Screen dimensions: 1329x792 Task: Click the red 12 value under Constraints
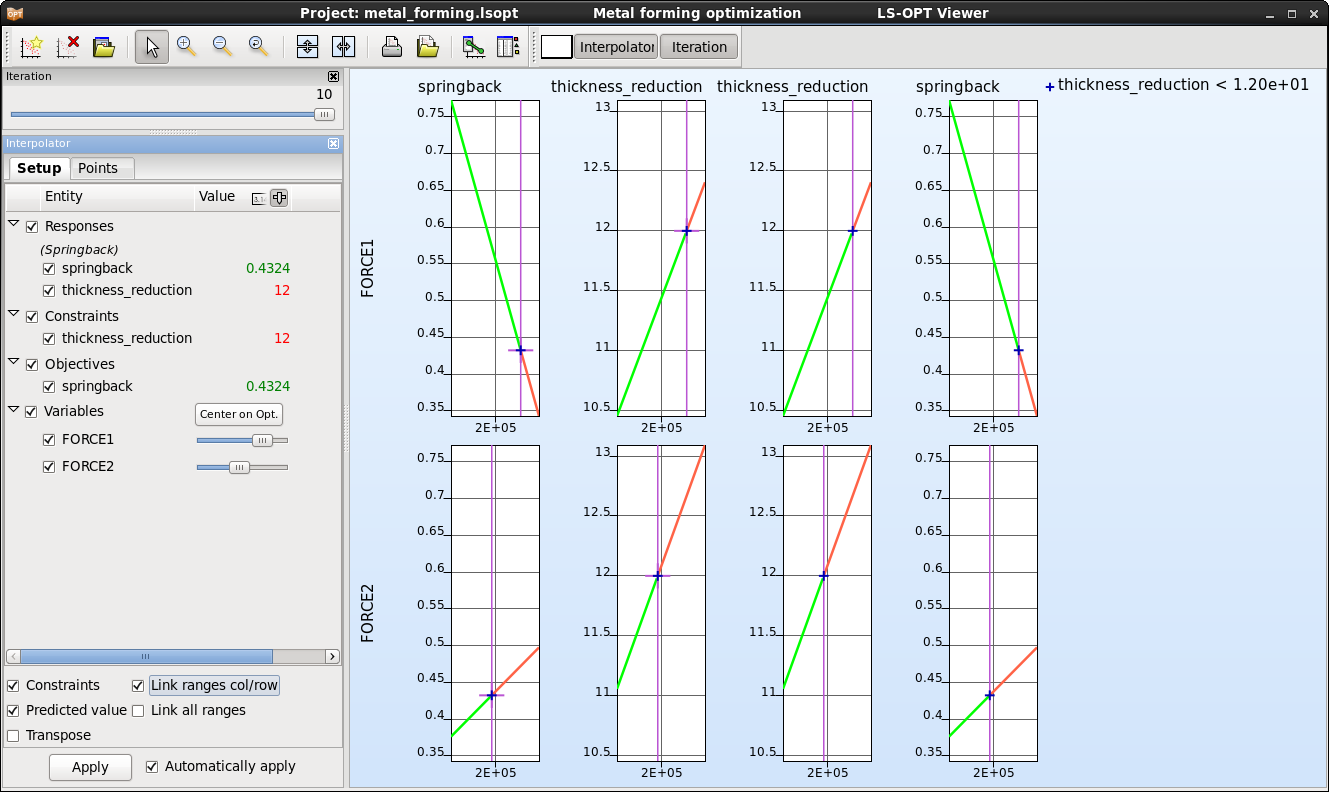pyautogui.click(x=282, y=339)
